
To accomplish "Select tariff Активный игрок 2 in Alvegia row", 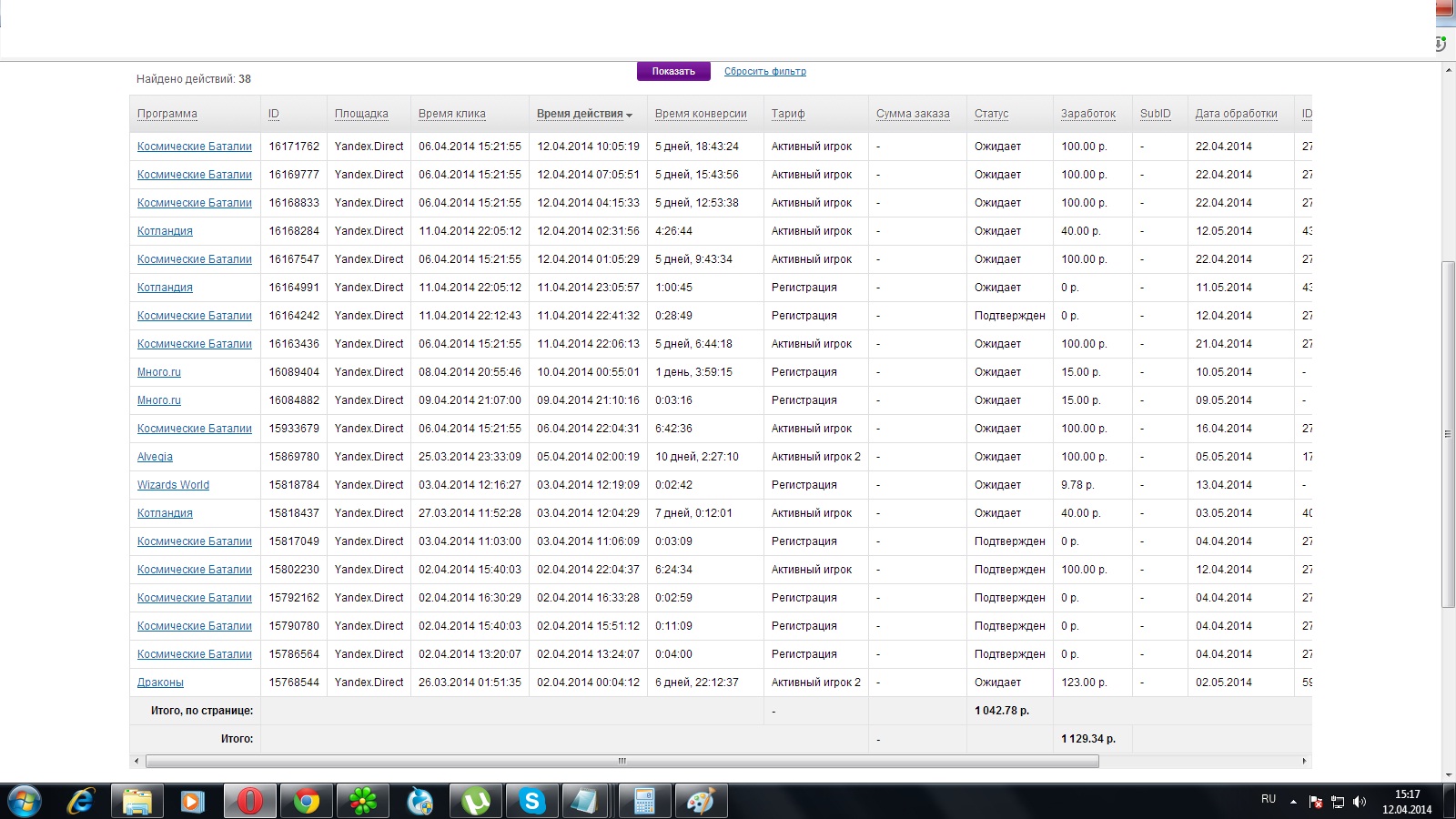I will point(816,457).
